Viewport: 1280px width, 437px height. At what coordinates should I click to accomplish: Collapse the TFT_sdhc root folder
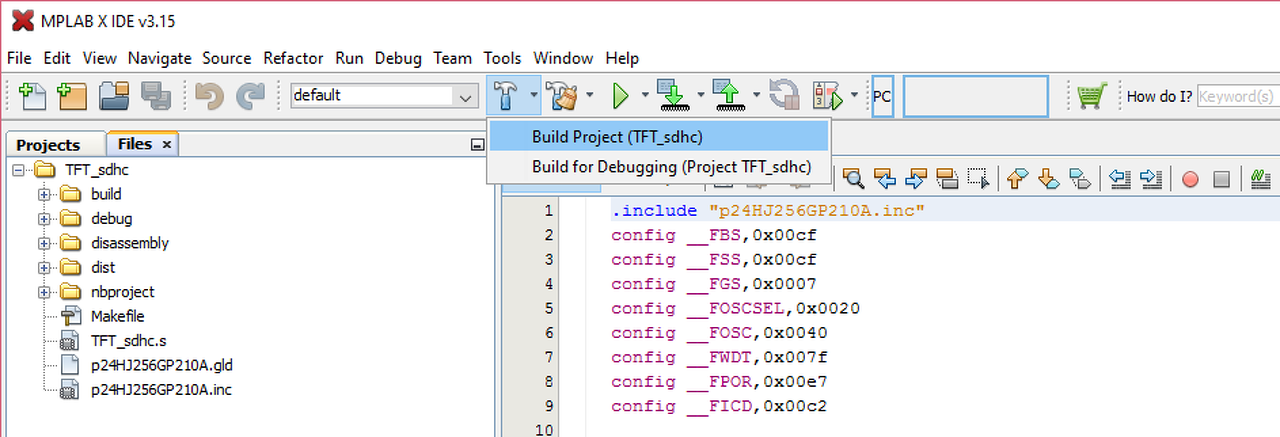pos(19,170)
